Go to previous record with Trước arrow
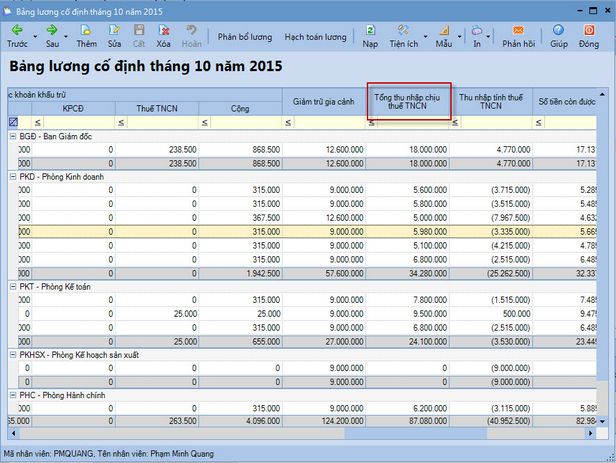This screenshot has height=463, width=616. (17, 30)
